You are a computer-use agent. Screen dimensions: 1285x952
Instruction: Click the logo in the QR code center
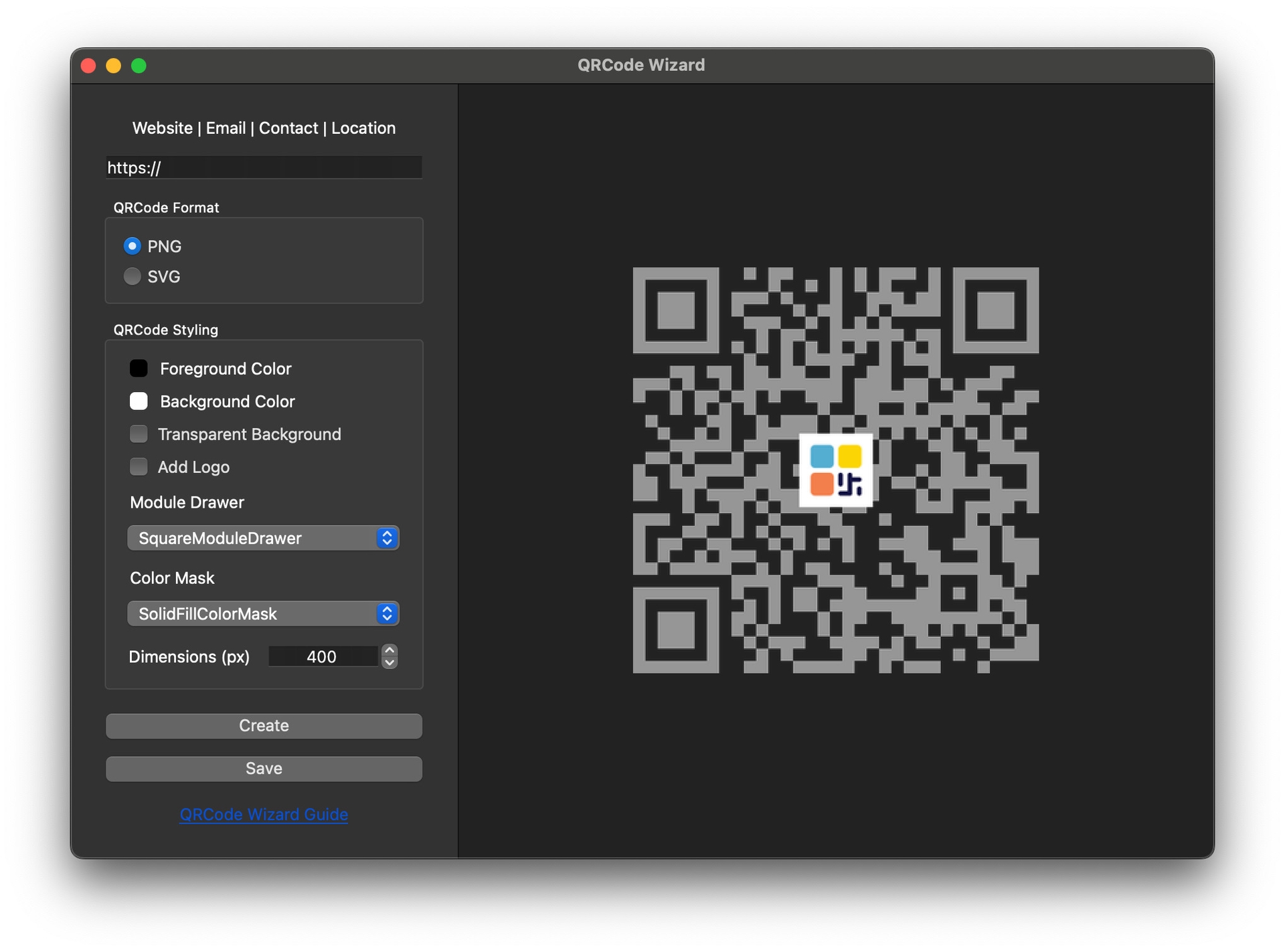point(836,470)
